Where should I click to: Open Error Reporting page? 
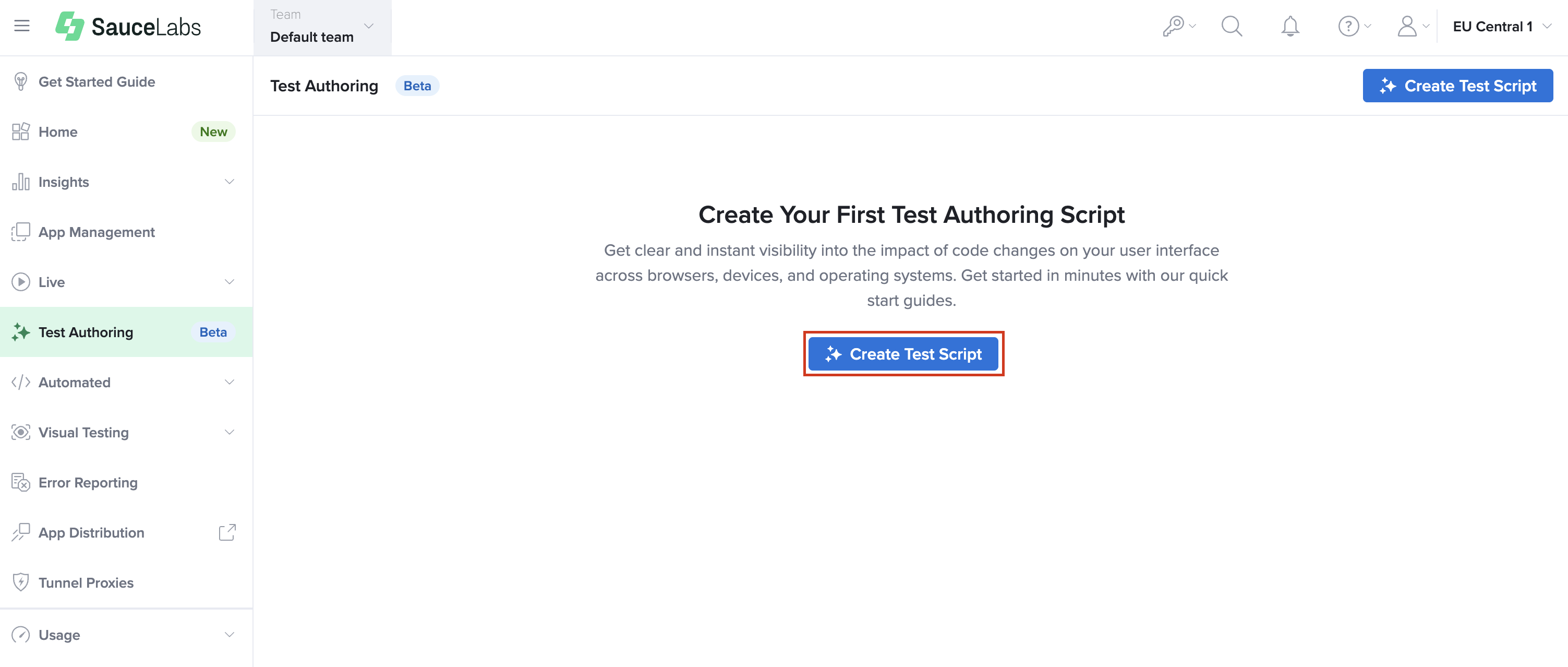point(88,482)
